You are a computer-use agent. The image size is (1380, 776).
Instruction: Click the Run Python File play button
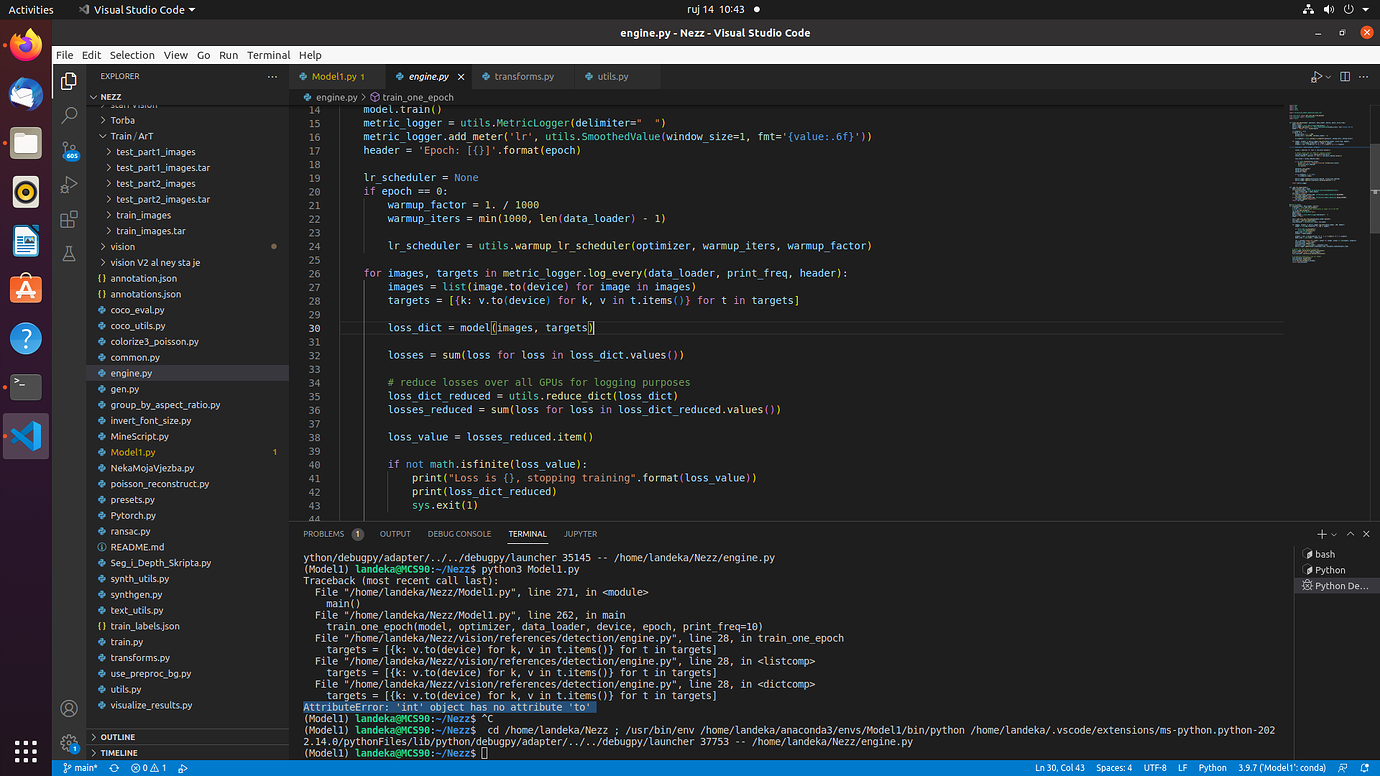1317,77
